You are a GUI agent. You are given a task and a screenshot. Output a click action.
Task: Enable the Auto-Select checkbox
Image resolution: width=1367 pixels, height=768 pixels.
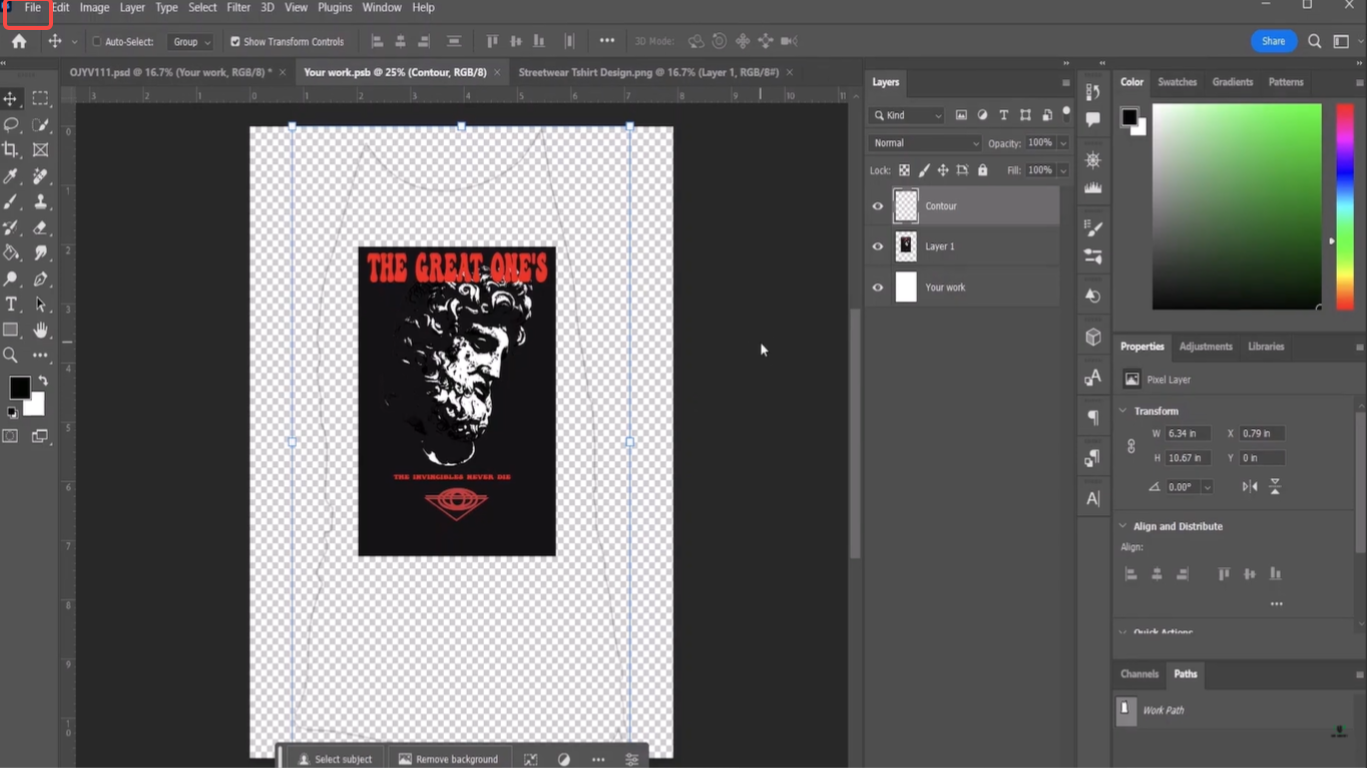point(97,42)
